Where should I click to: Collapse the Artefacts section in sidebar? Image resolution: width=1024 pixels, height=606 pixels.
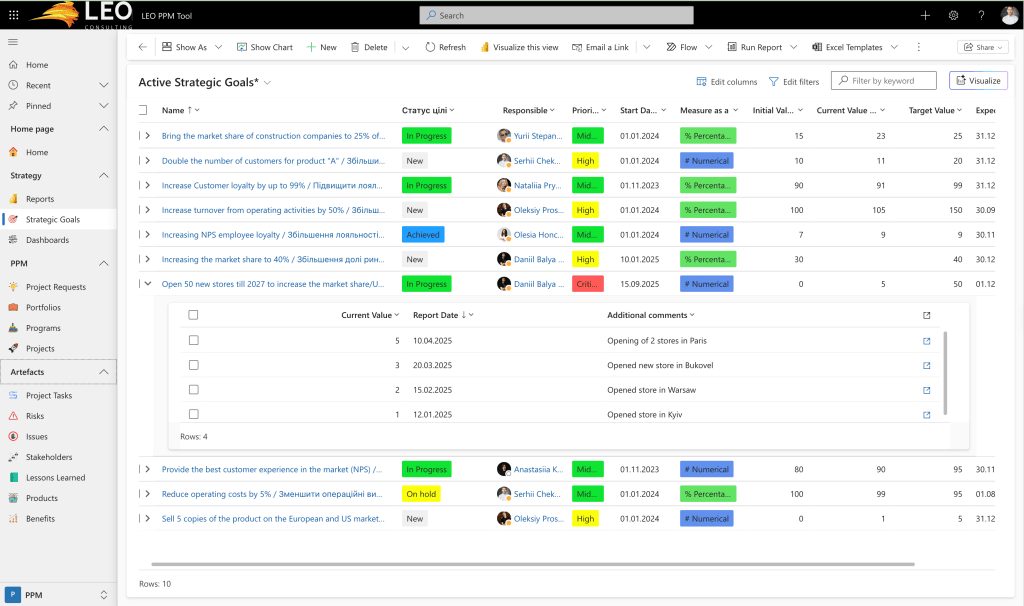click(104, 372)
